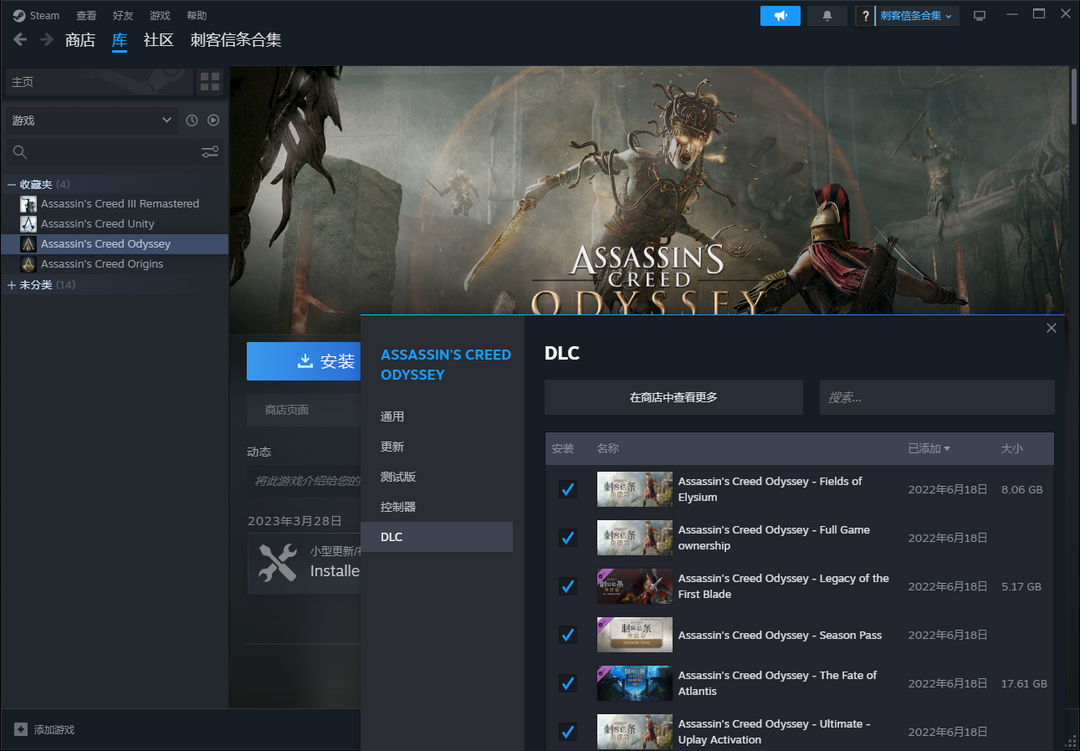
Task: Click the recent activity clock icon
Action: coord(192,121)
